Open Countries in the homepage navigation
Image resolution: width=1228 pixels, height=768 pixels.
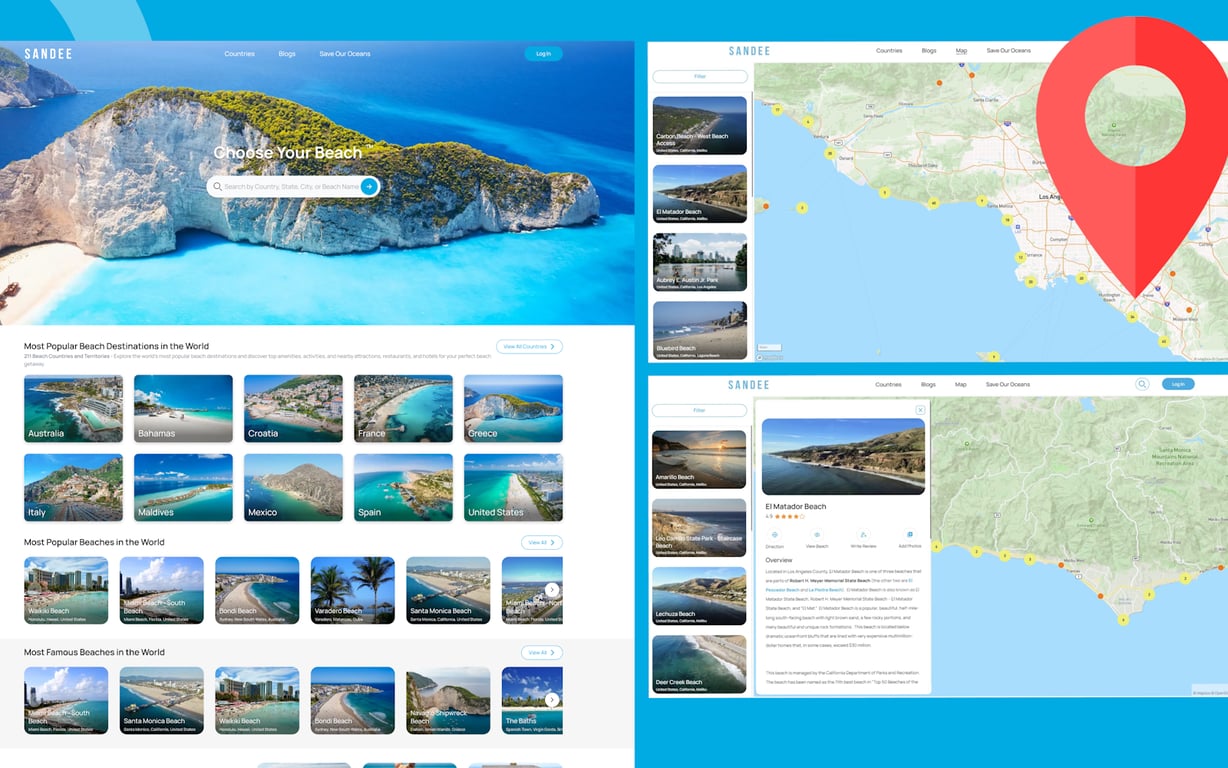tap(240, 54)
